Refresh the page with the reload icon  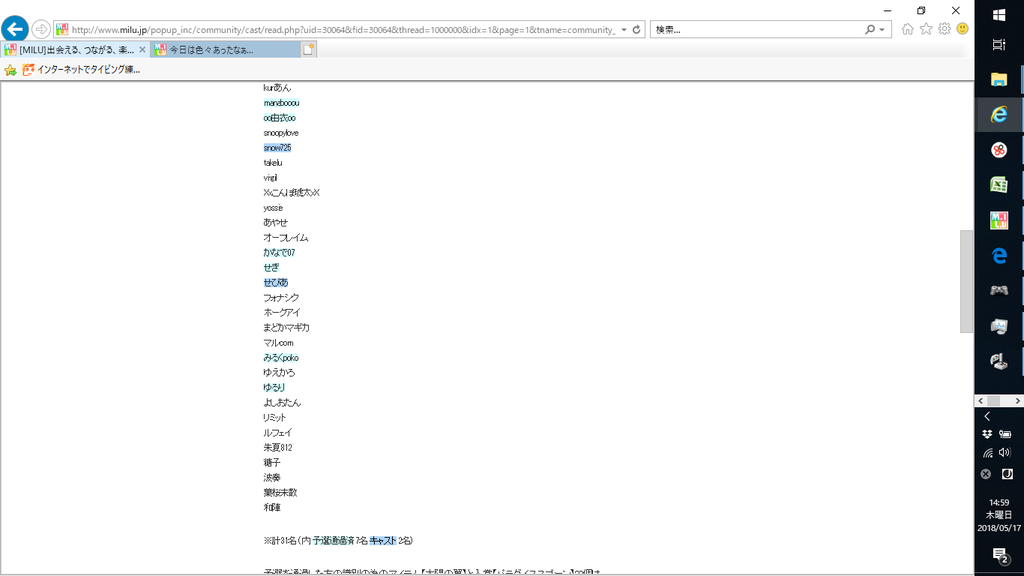click(x=636, y=30)
